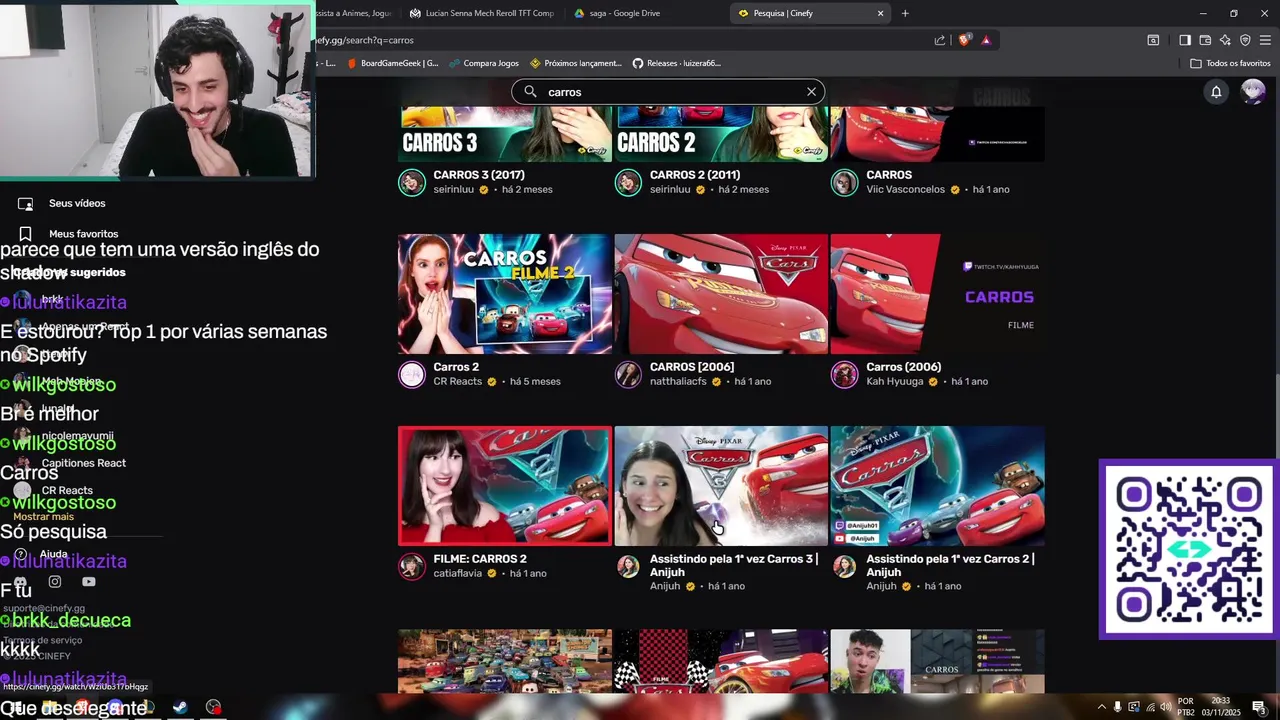Click the natthaliacfs channel name
The image size is (1280, 720).
pyautogui.click(x=678, y=381)
